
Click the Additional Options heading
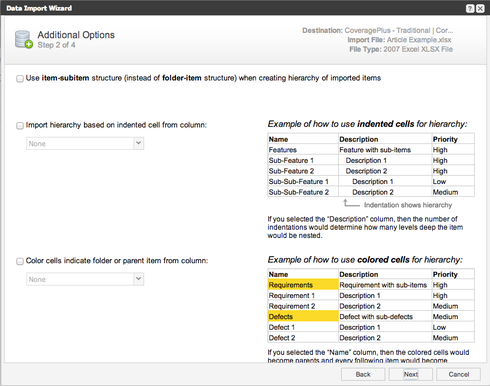(x=76, y=35)
